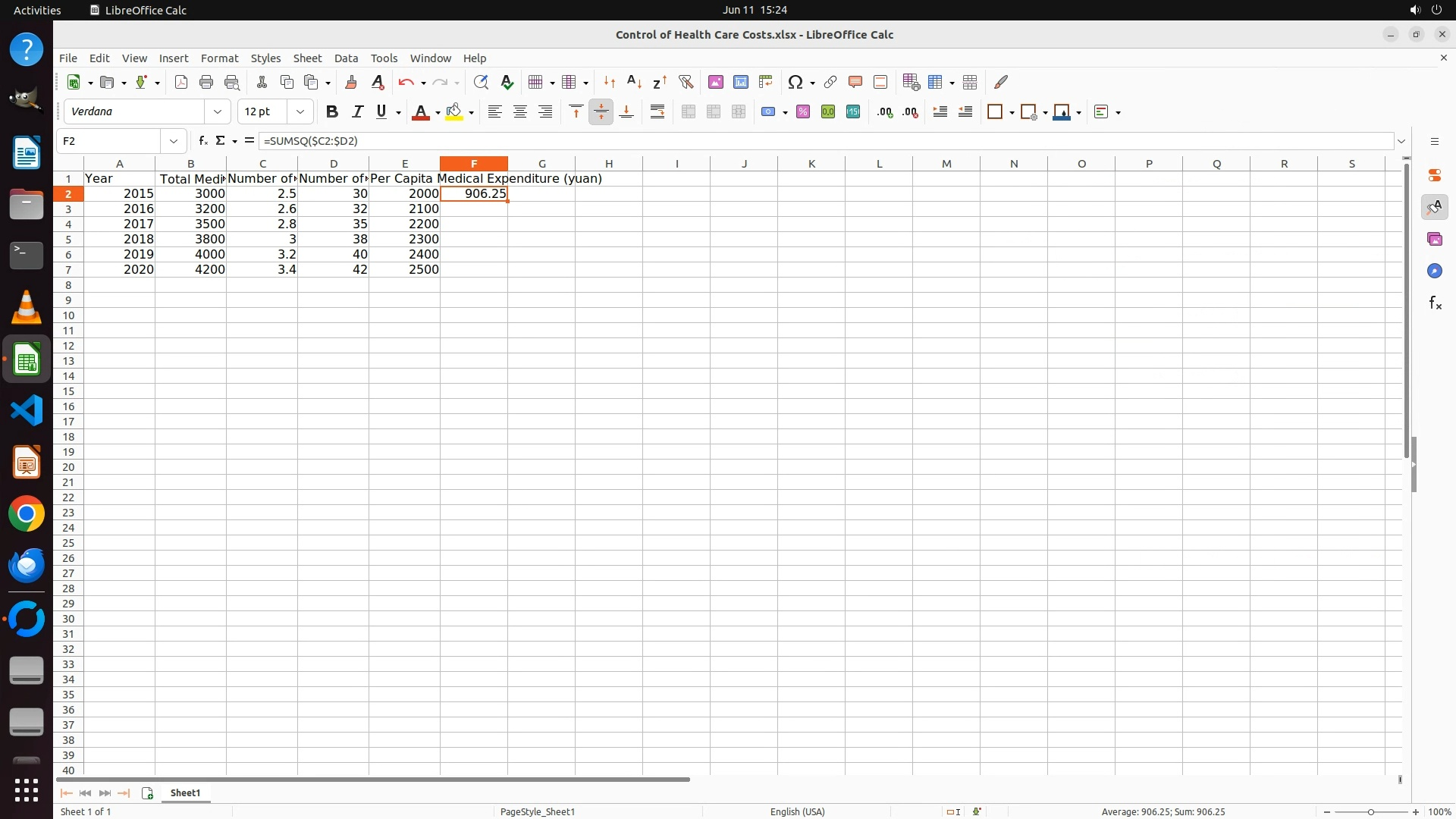This screenshot has width=1456, height=819.
Task: Toggle Italic formatting
Action: [357, 112]
